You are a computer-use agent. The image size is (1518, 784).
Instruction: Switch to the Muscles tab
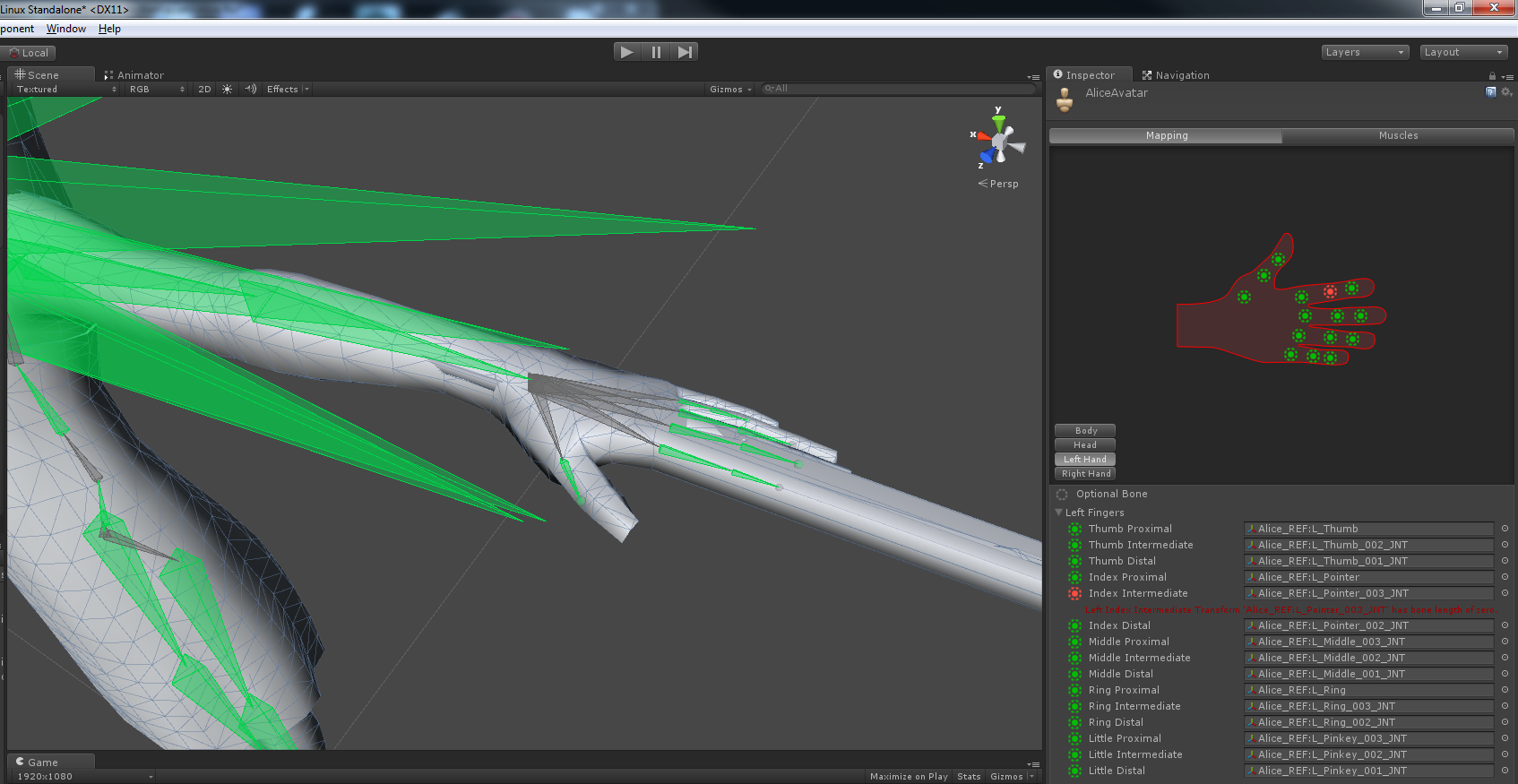1398,135
